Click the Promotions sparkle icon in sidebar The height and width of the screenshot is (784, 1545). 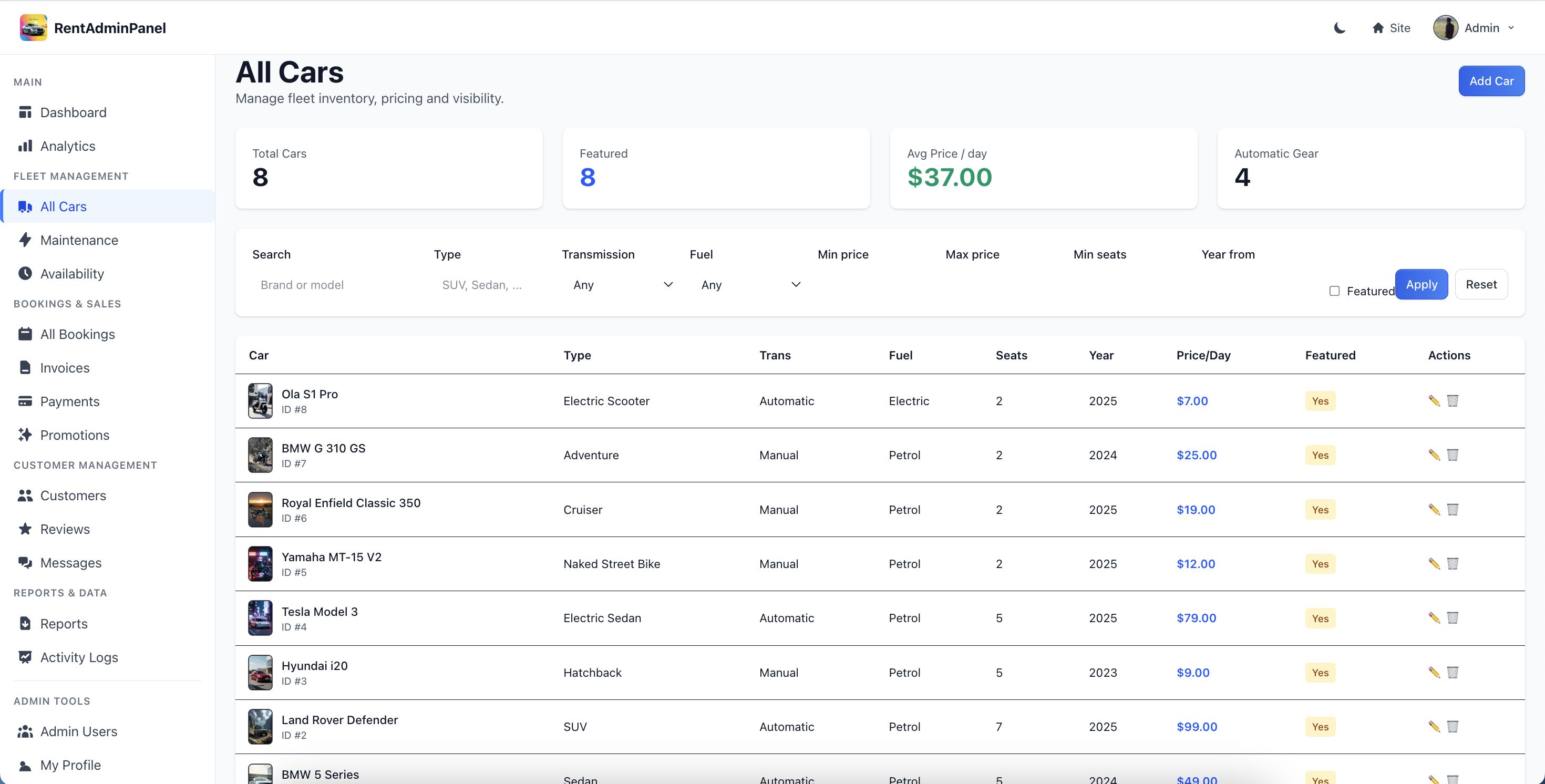[25, 435]
